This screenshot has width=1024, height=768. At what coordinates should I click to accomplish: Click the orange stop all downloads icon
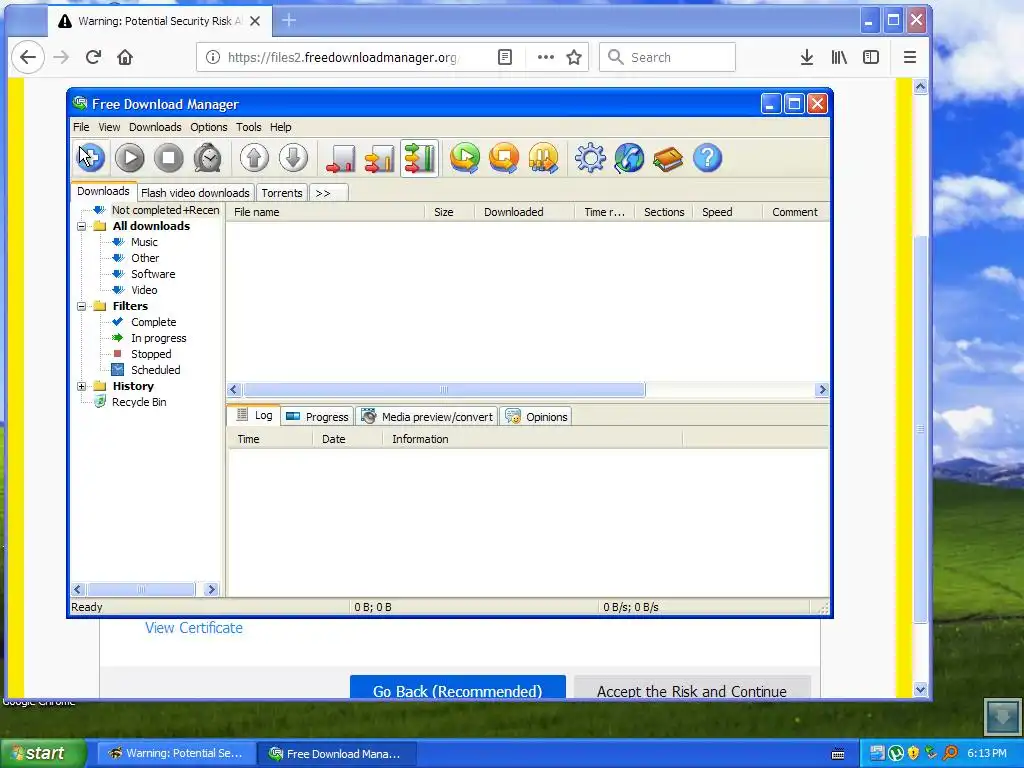click(x=504, y=158)
